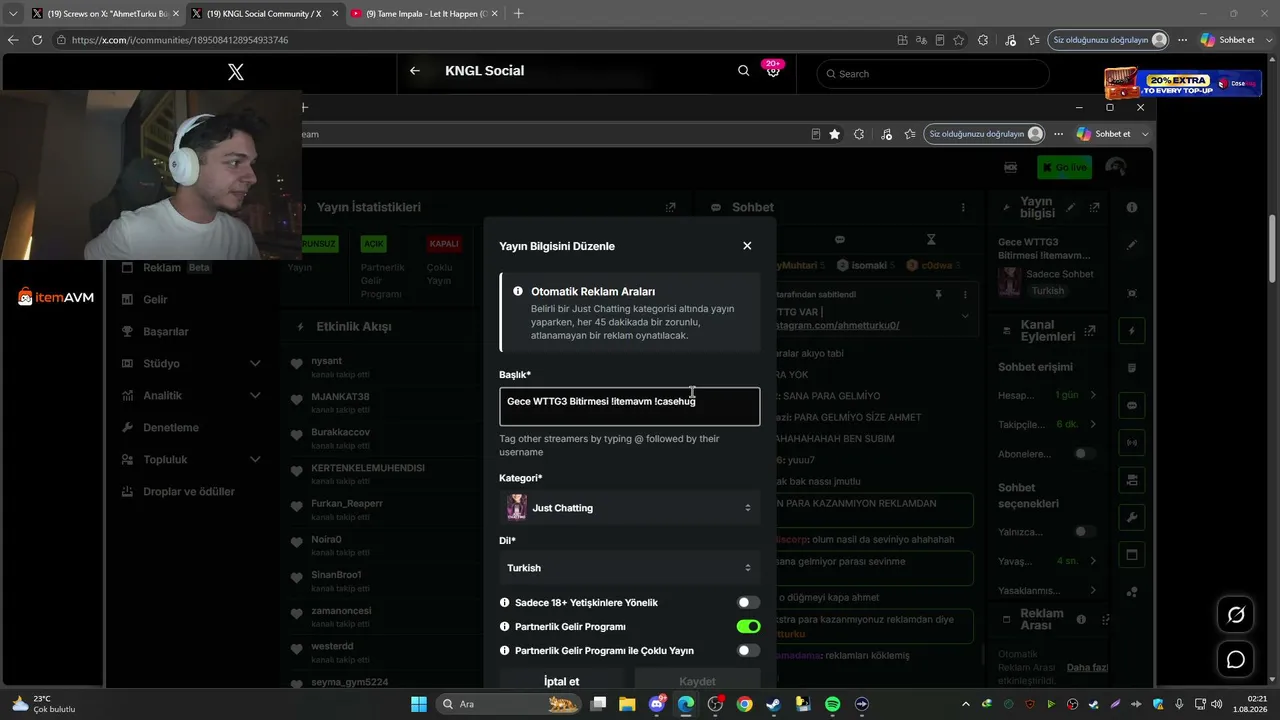This screenshot has width=1280, height=720.
Task: Toggle Partnerlik Gelir Programı ile Çoklu Yayın
Action: [748, 650]
